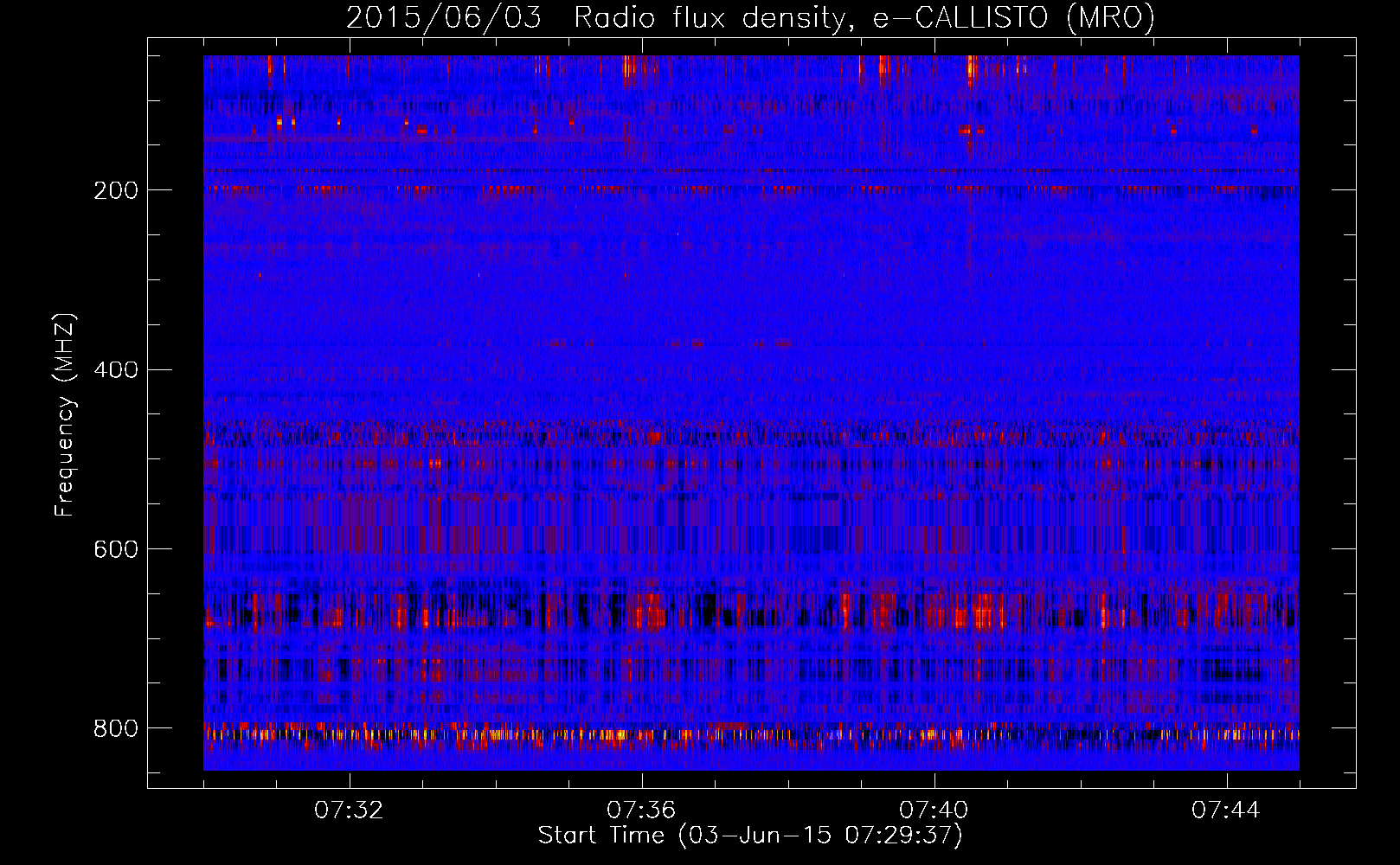
Task: Click the 800 frequency tick label
Action: (116, 728)
